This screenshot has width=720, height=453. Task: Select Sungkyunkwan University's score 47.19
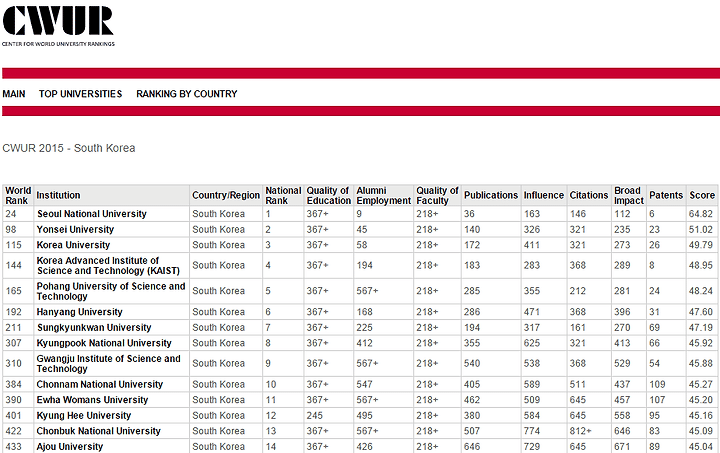pyautogui.click(x=701, y=328)
